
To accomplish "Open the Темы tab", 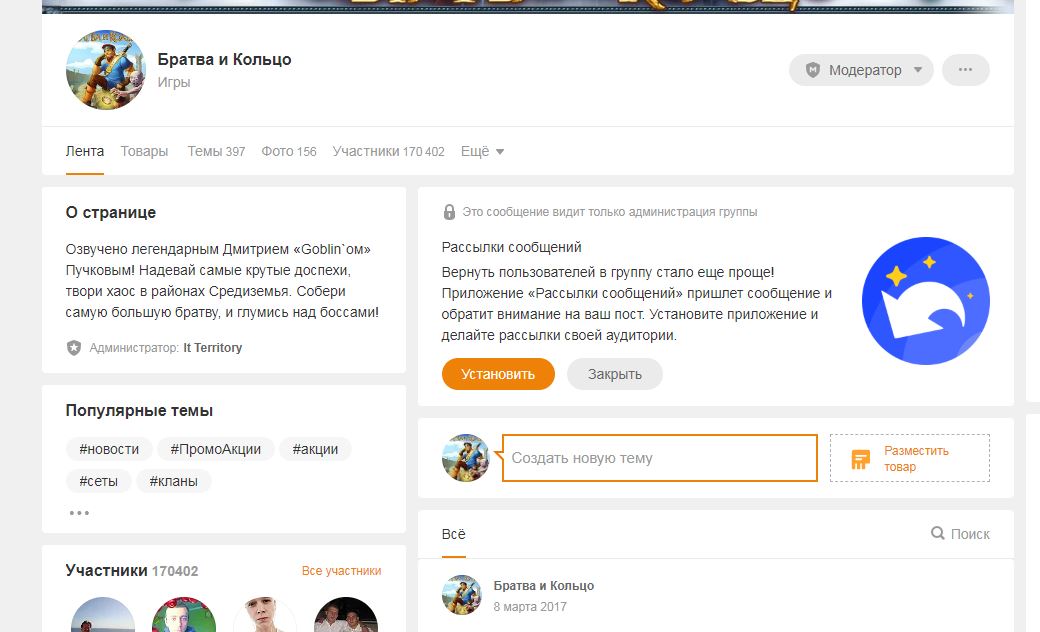I will [215, 152].
